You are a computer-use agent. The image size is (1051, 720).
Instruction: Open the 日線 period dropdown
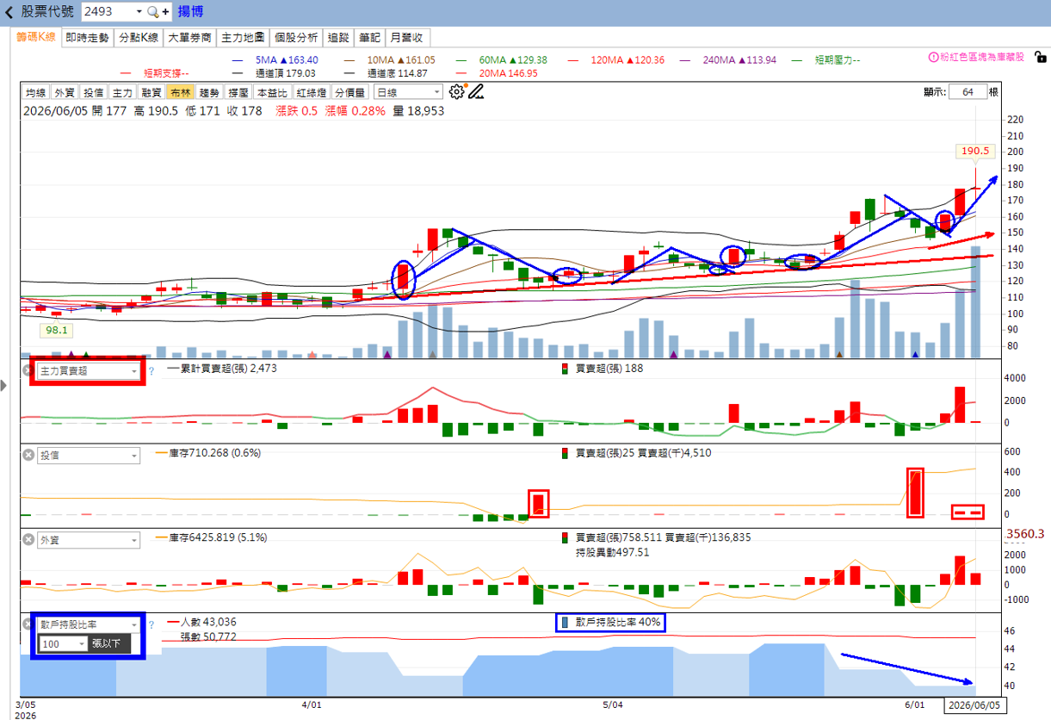pos(408,93)
